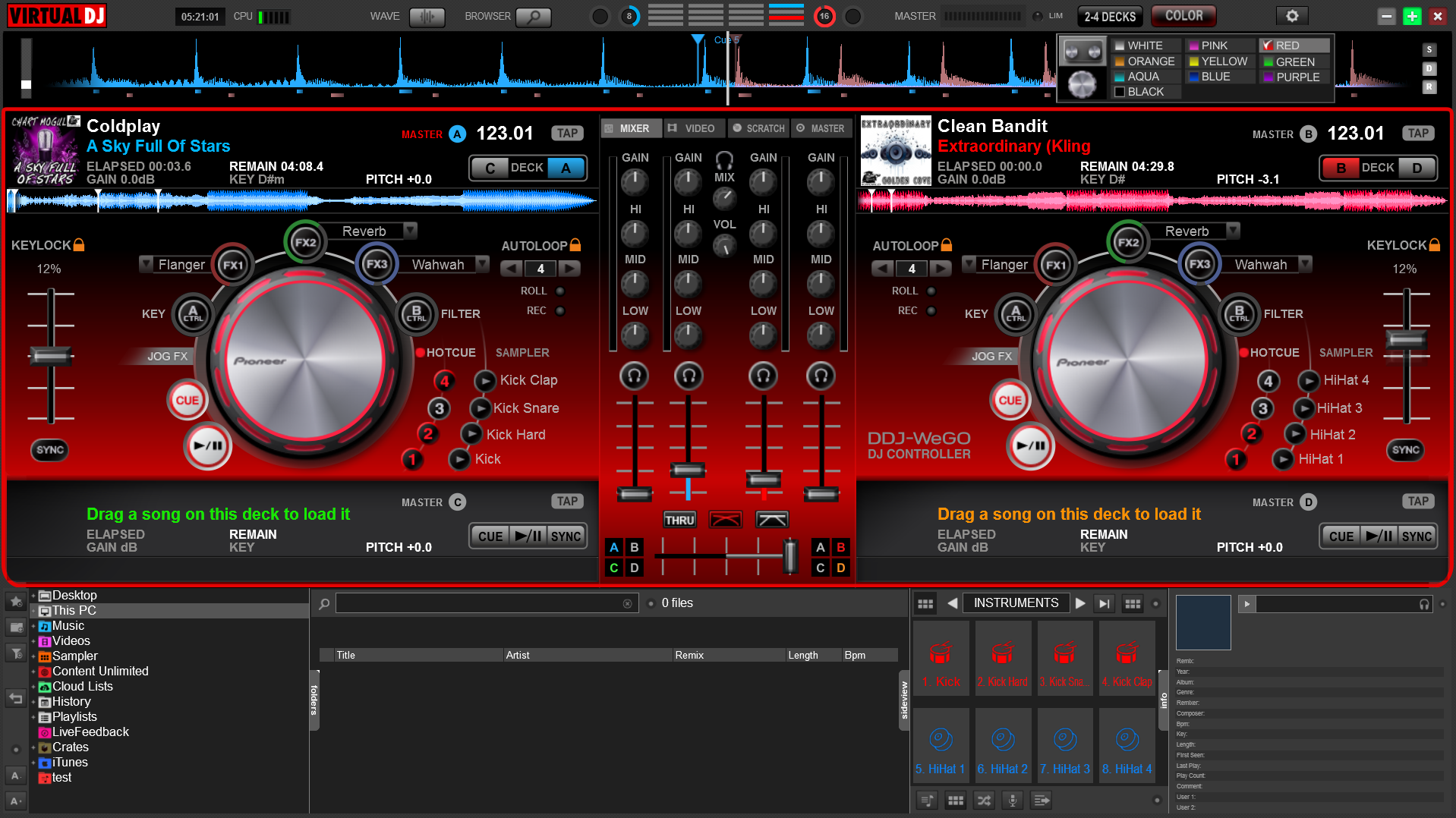Viewport: 1456px width, 818px height.
Task: Trigger hotcue 4 on left deck
Action: coord(445,381)
